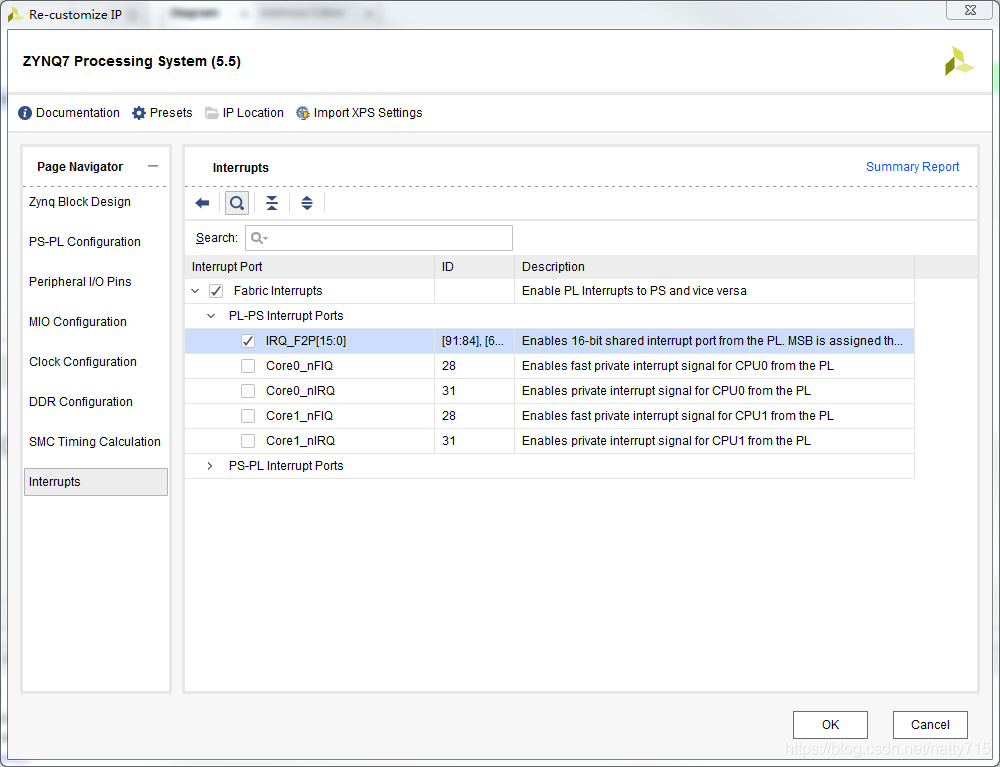Open the MIO Configuration page

point(78,322)
